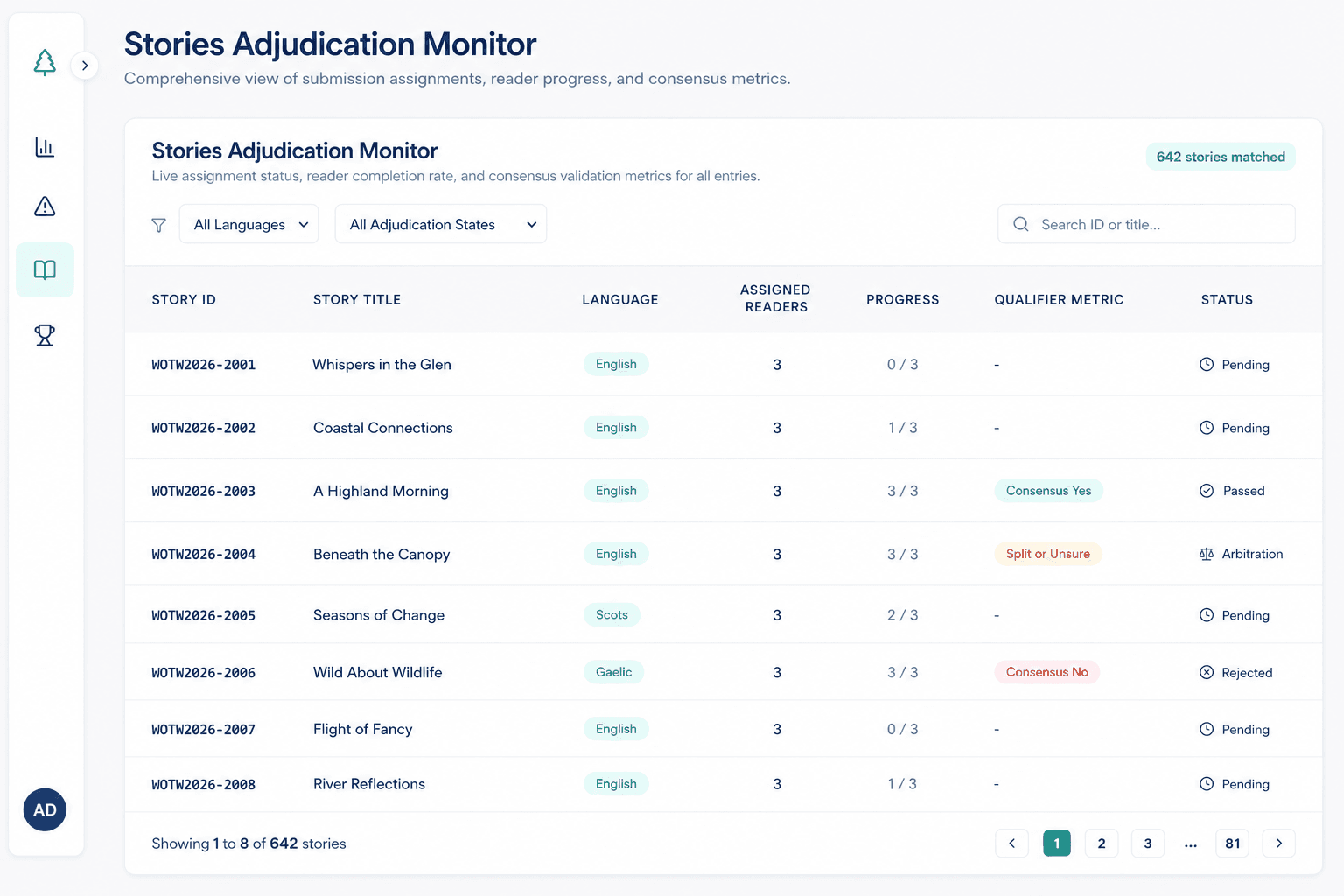The image size is (1344, 896).
Task: Click the funnel filter icon
Action: coord(158,225)
